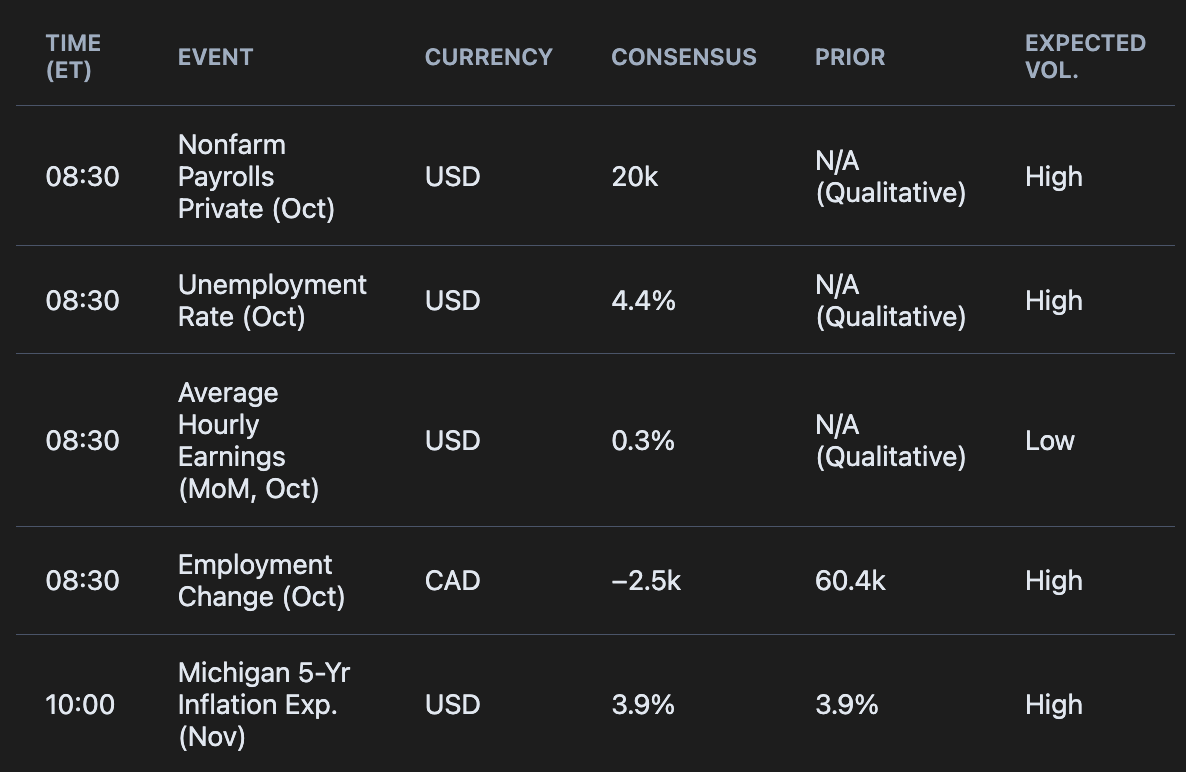Click the EVENT column header

coord(215,57)
